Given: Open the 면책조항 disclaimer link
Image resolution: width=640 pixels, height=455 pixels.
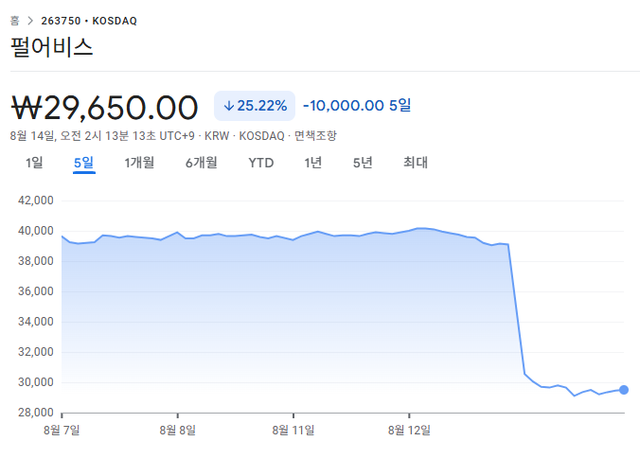Looking at the screenshot, I should click(315, 135).
